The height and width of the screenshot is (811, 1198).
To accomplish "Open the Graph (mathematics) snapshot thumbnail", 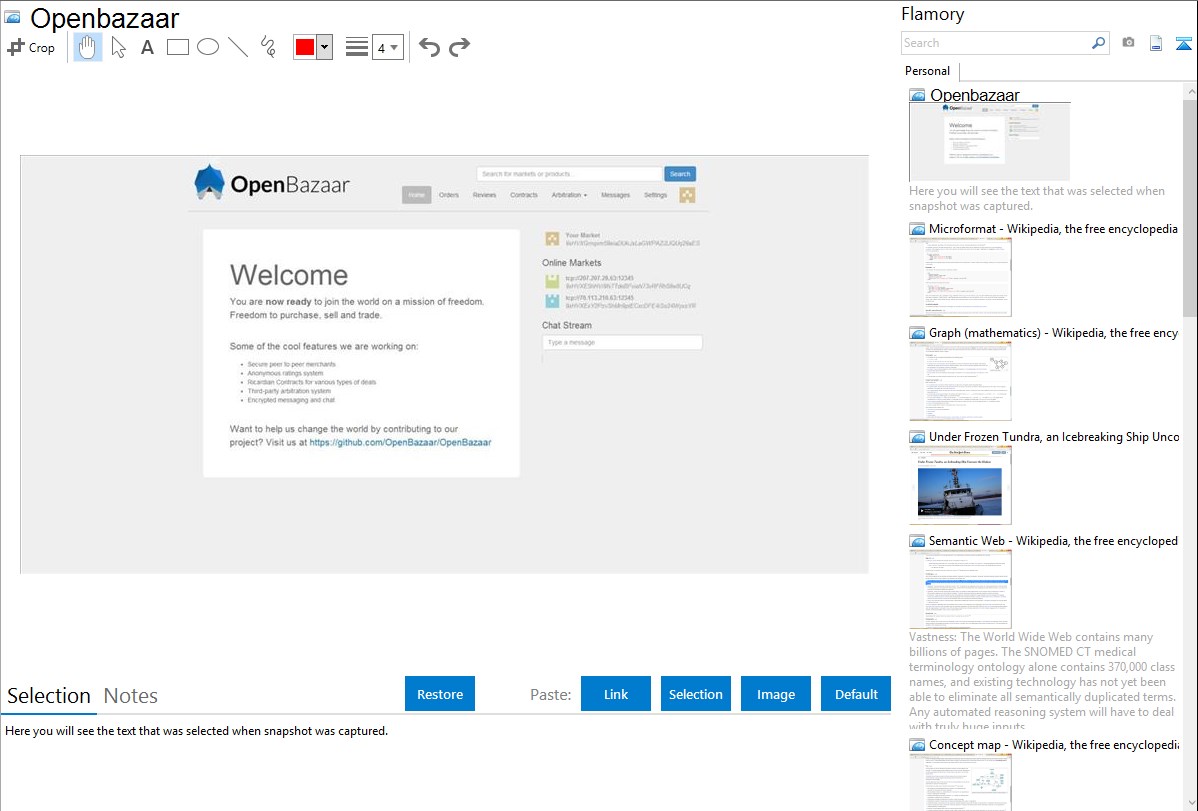I will (x=960, y=381).
